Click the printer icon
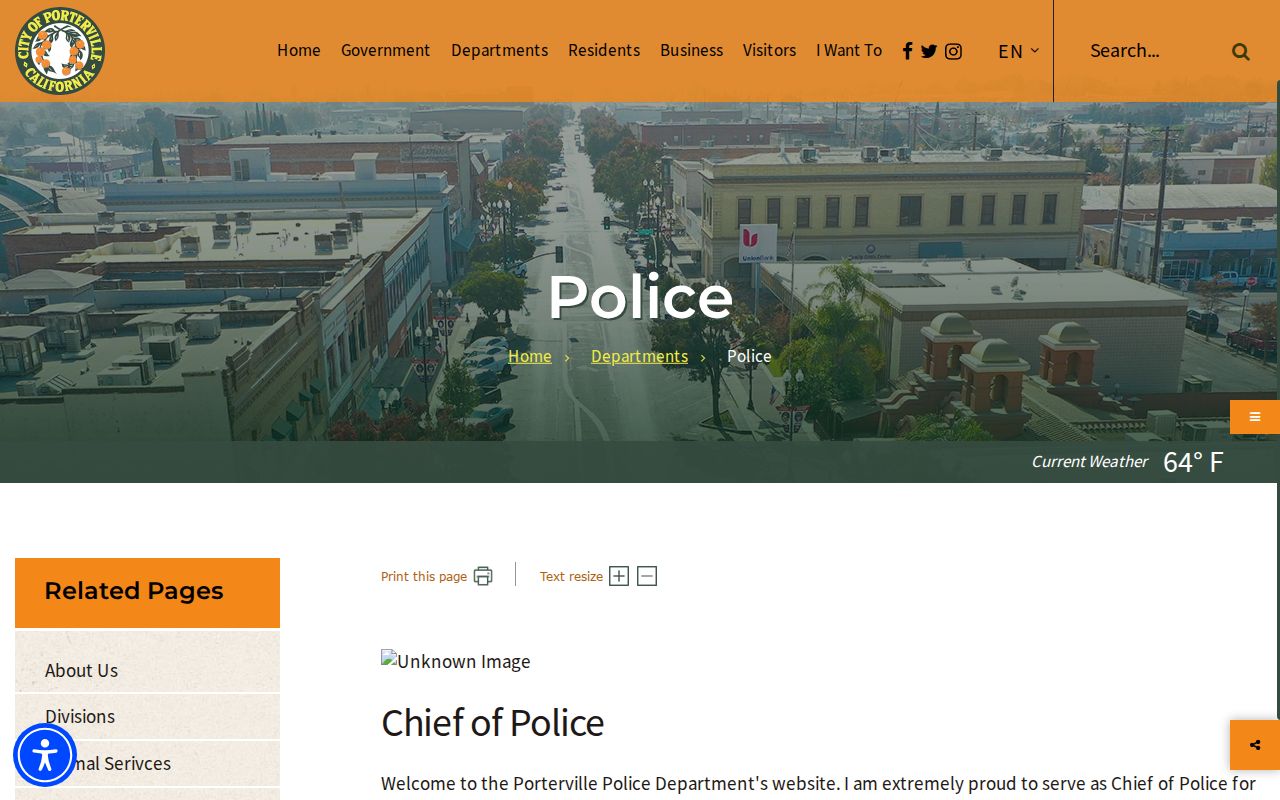This screenshot has width=1280, height=800. [483, 576]
